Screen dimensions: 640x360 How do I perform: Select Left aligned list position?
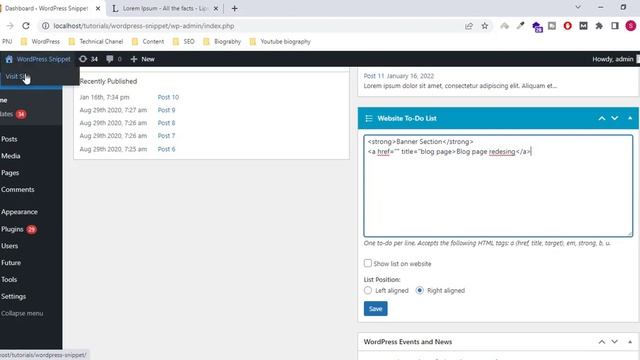[368, 290]
